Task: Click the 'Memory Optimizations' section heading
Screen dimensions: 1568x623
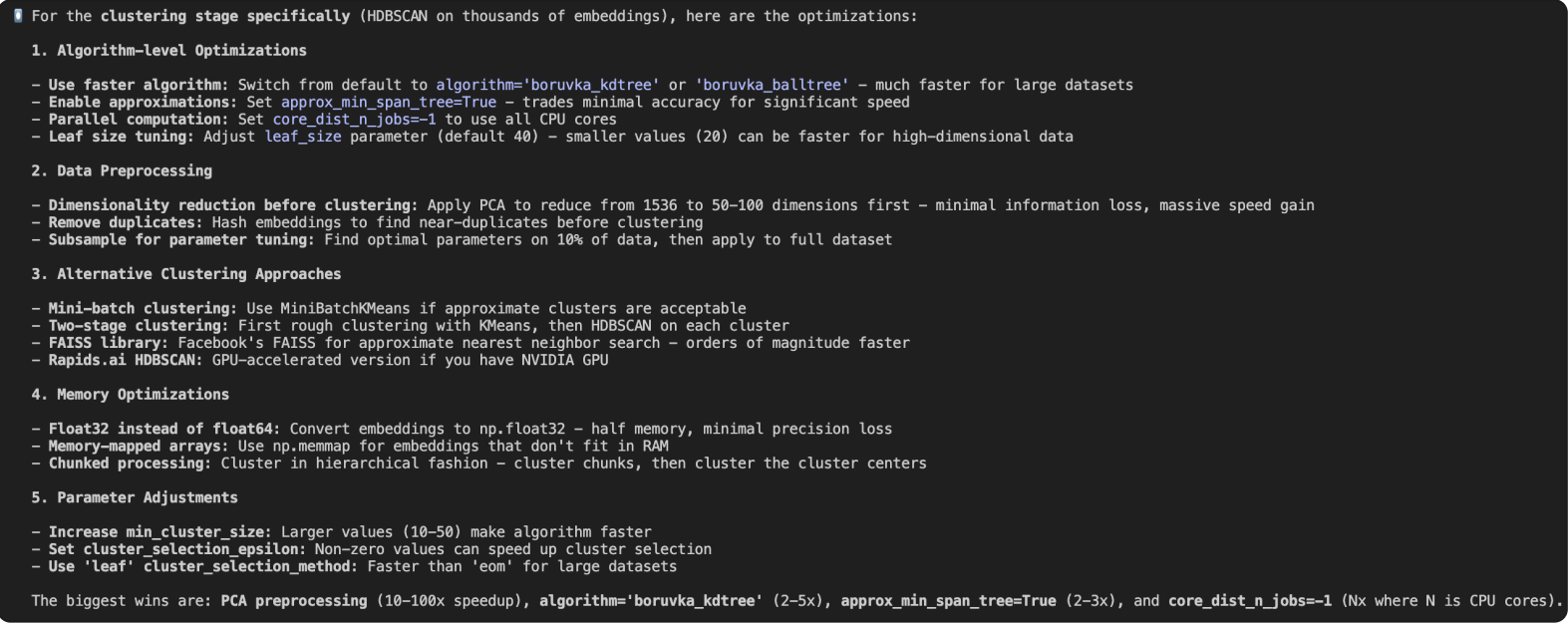Action: [x=143, y=395]
